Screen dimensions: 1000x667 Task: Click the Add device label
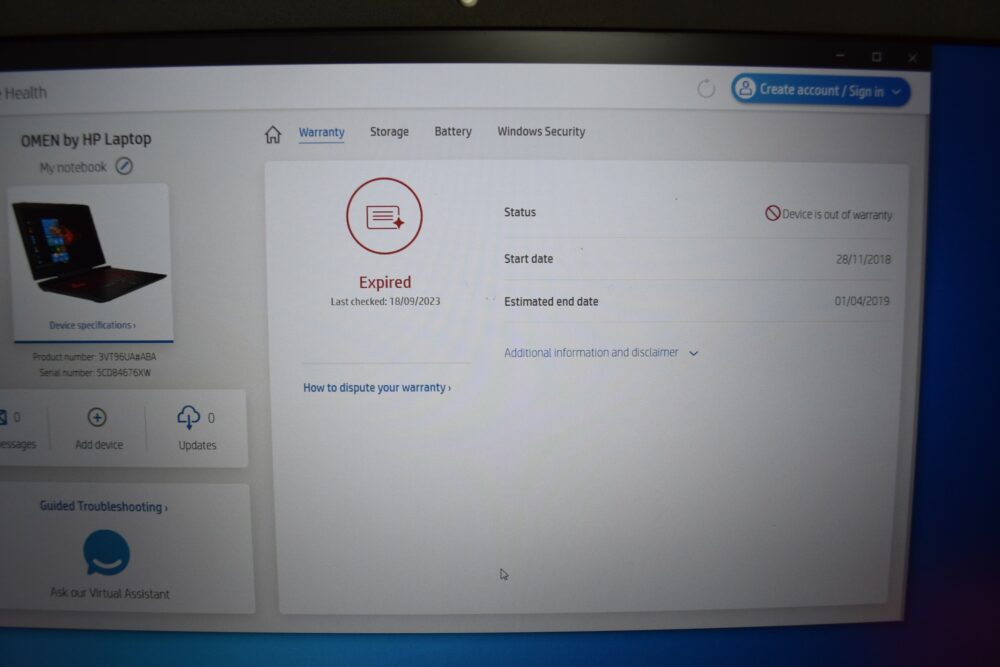[x=99, y=444]
